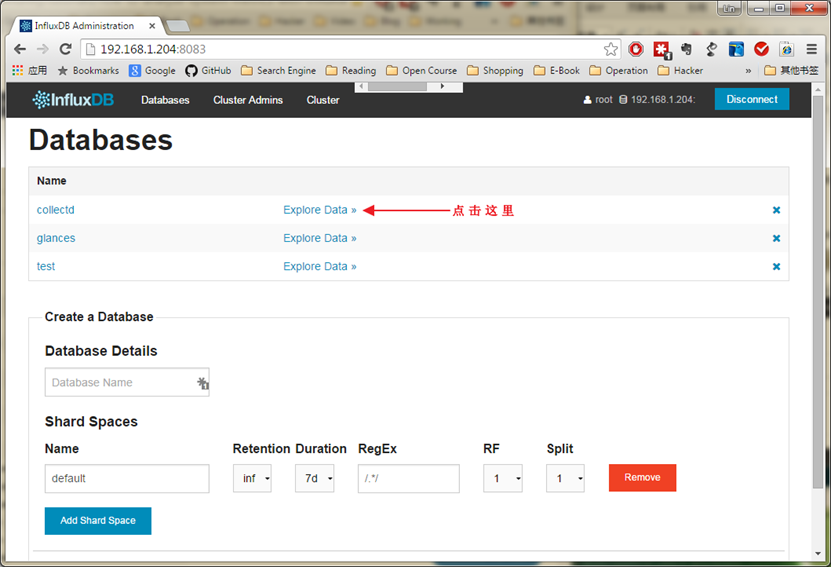The width and height of the screenshot is (831, 567).
Task: Remove the test database via X icon
Action: 776,266
